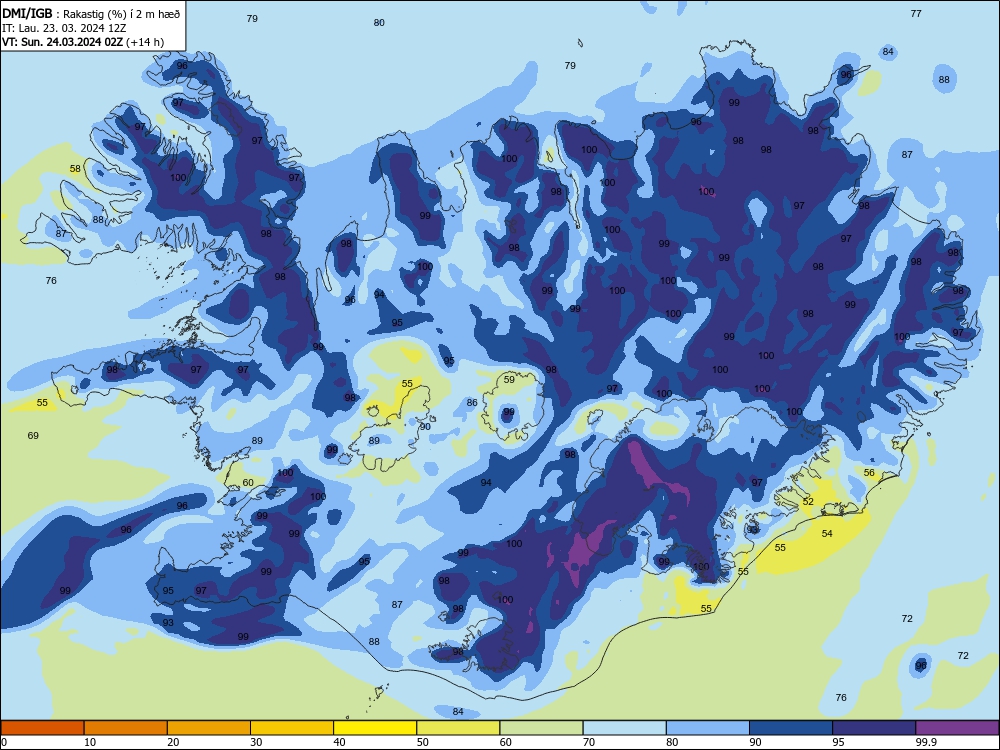Select the 20–30 legend color block
Screen dimensions: 1000x750
click(x=209, y=728)
